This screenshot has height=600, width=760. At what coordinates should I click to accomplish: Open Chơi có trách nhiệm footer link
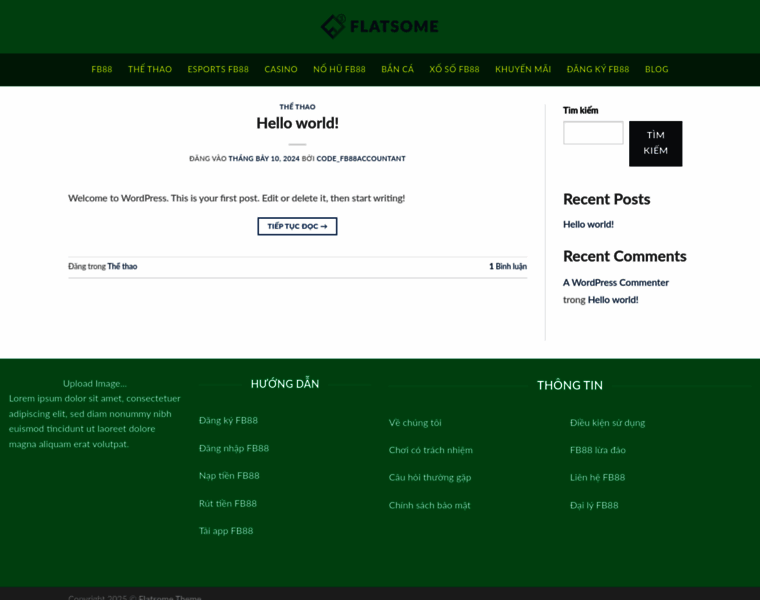coord(430,450)
